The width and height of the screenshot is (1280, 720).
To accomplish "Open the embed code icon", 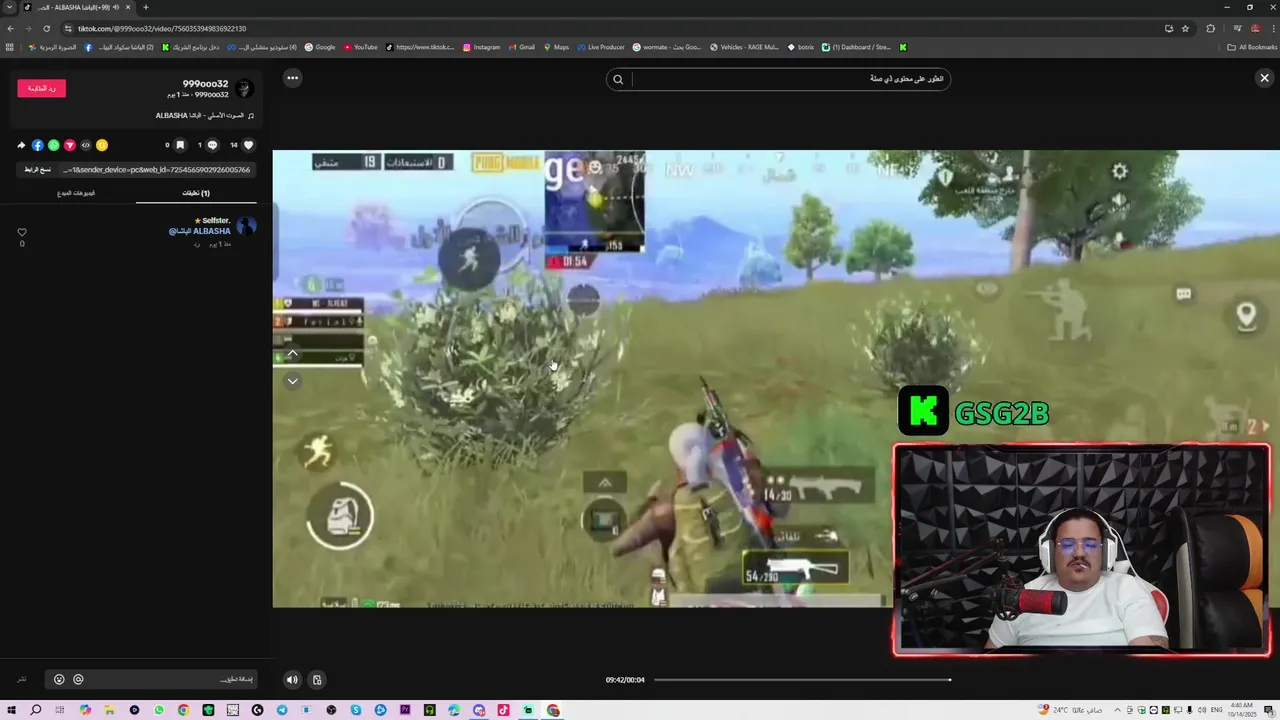I will click(86, 145).
